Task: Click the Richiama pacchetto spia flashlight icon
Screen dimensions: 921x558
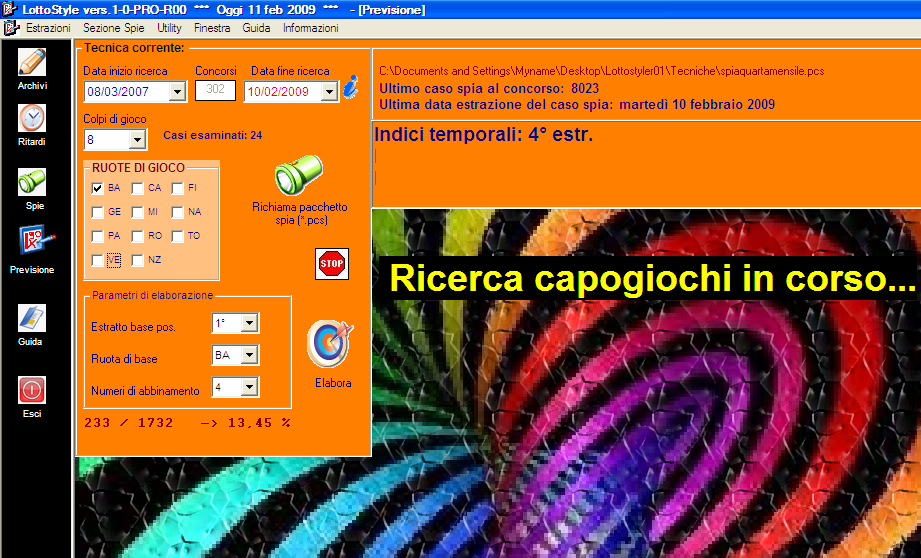Action: (x=299, y=175)
